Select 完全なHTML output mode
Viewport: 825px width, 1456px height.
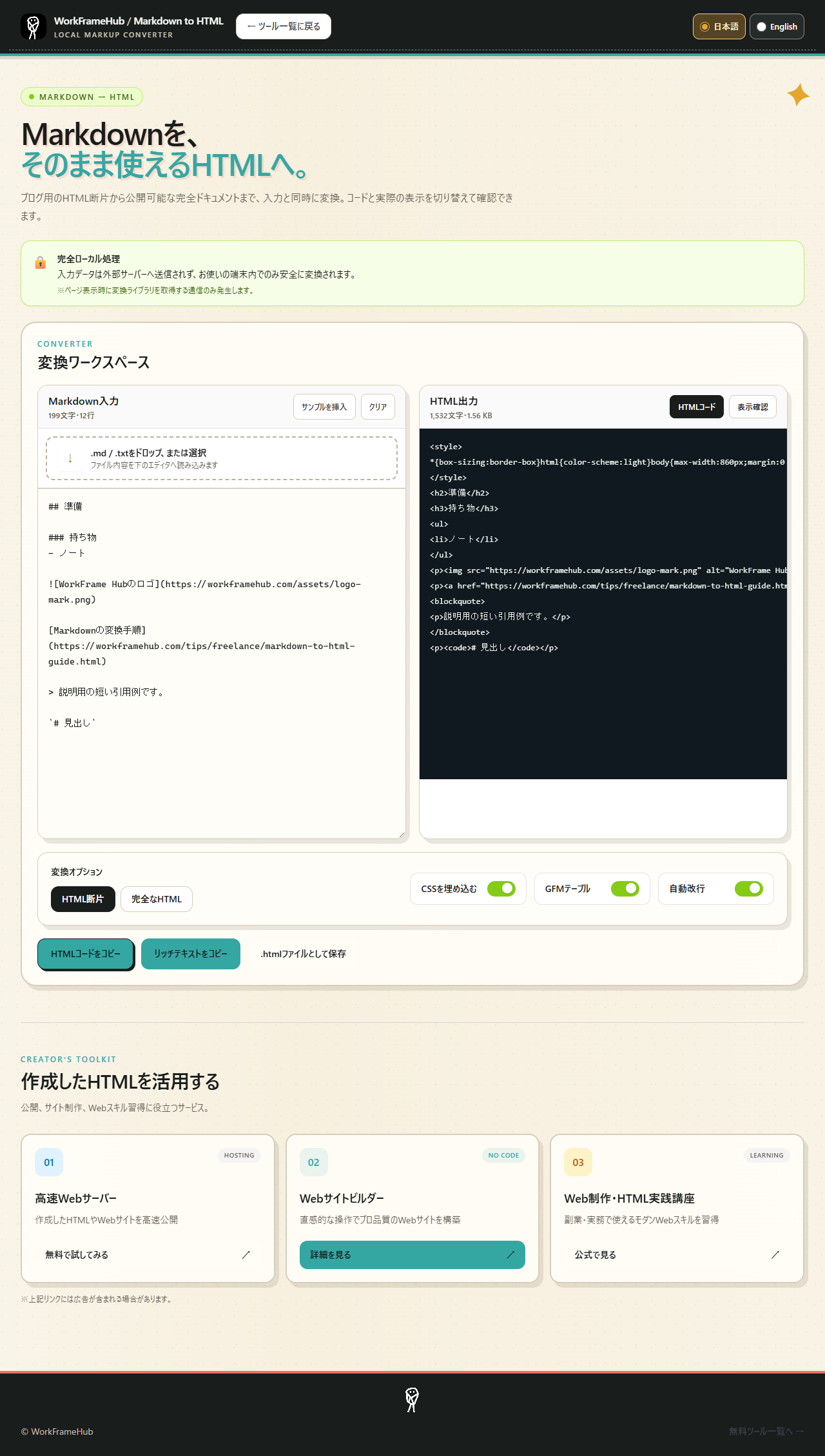157,899
